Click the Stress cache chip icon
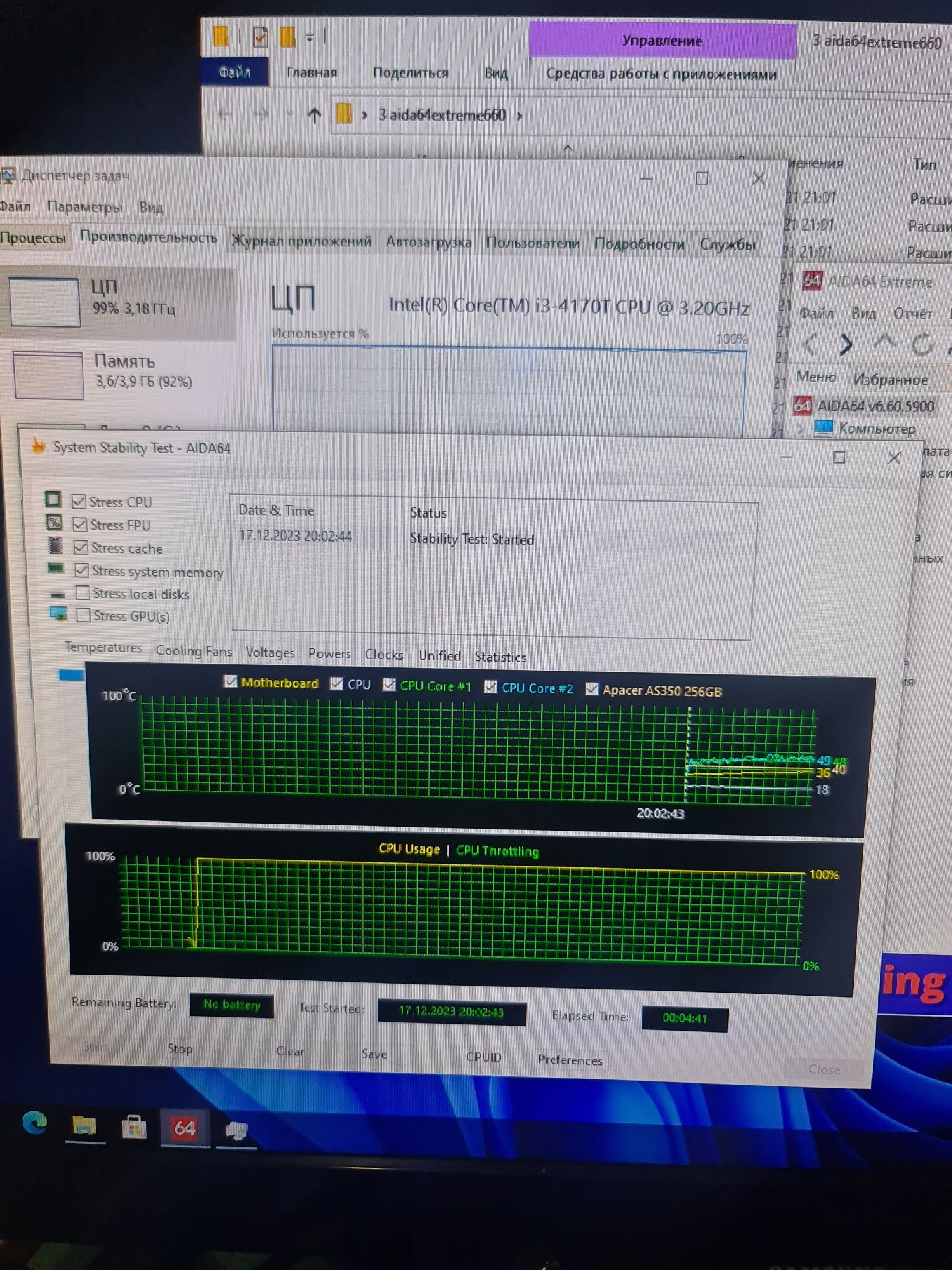Screen dimensions: 952x1270 [x=56, y=545]
